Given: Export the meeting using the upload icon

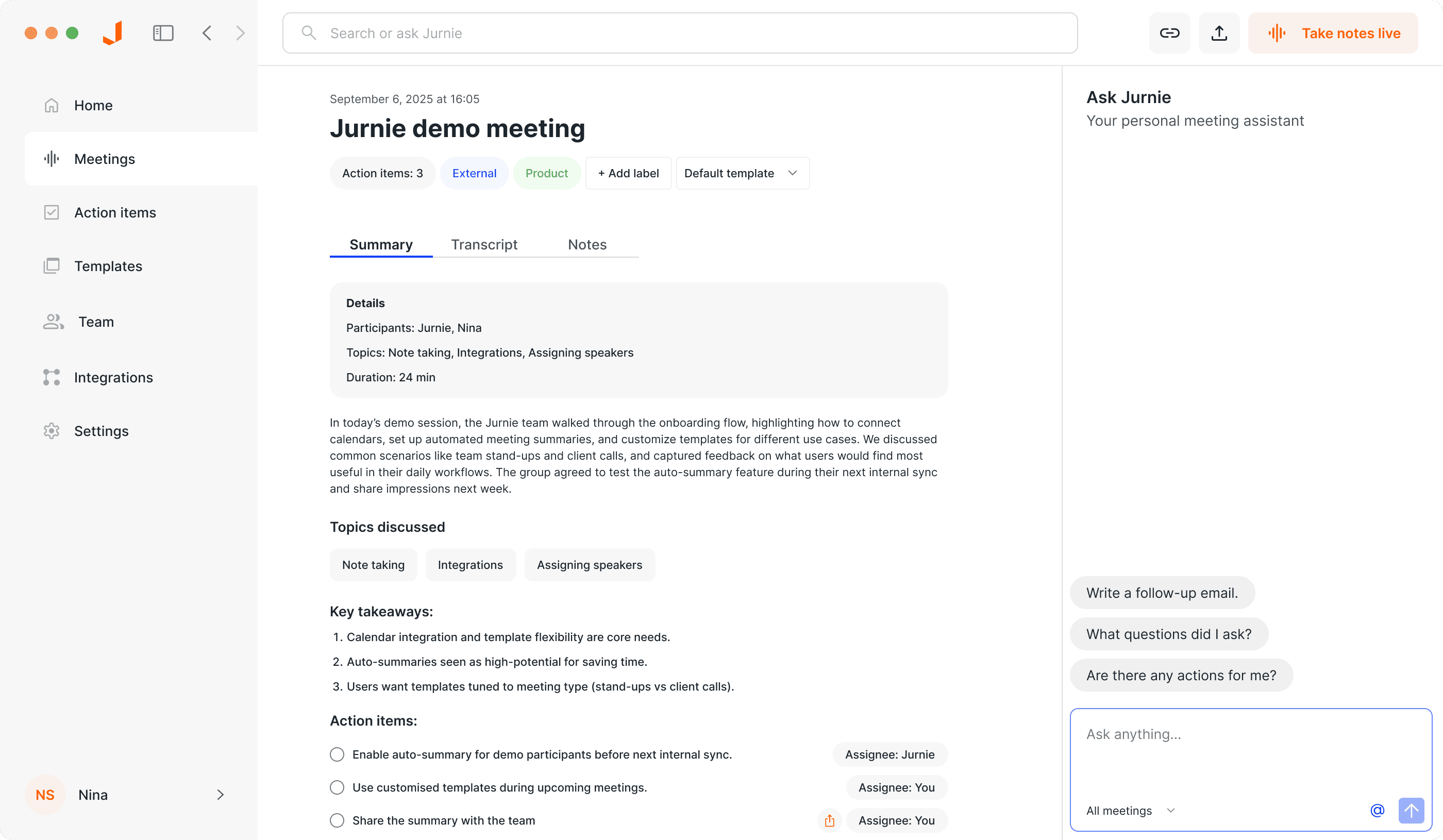Looking at the screenshot, I should point(1218,32).
